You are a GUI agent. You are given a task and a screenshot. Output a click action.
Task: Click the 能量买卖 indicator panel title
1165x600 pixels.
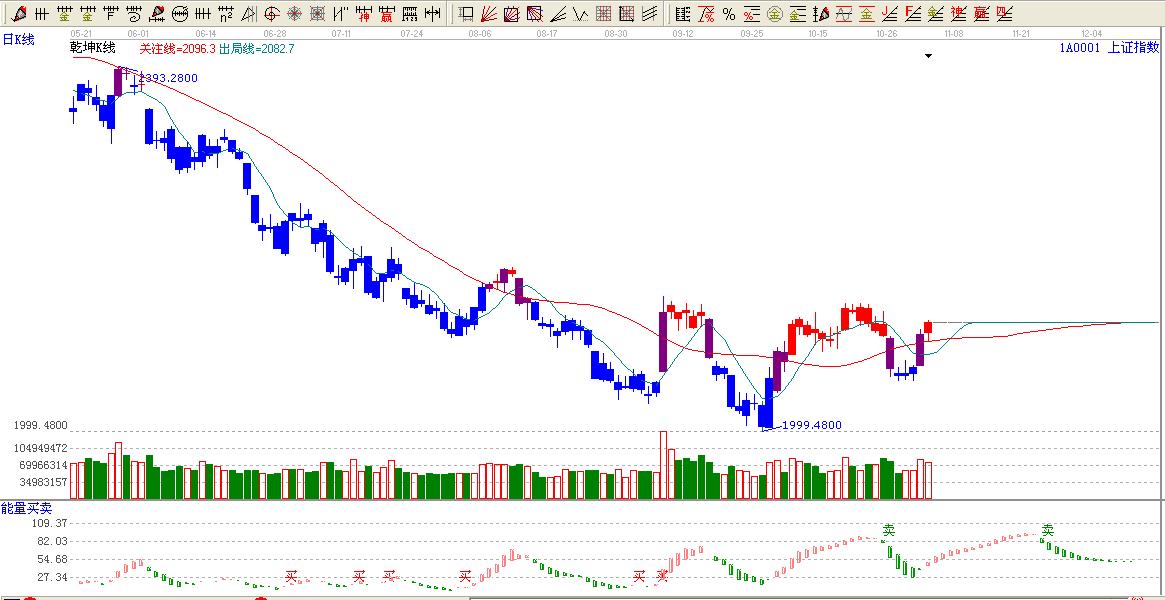pyautogui.click(x=26, y=509)
